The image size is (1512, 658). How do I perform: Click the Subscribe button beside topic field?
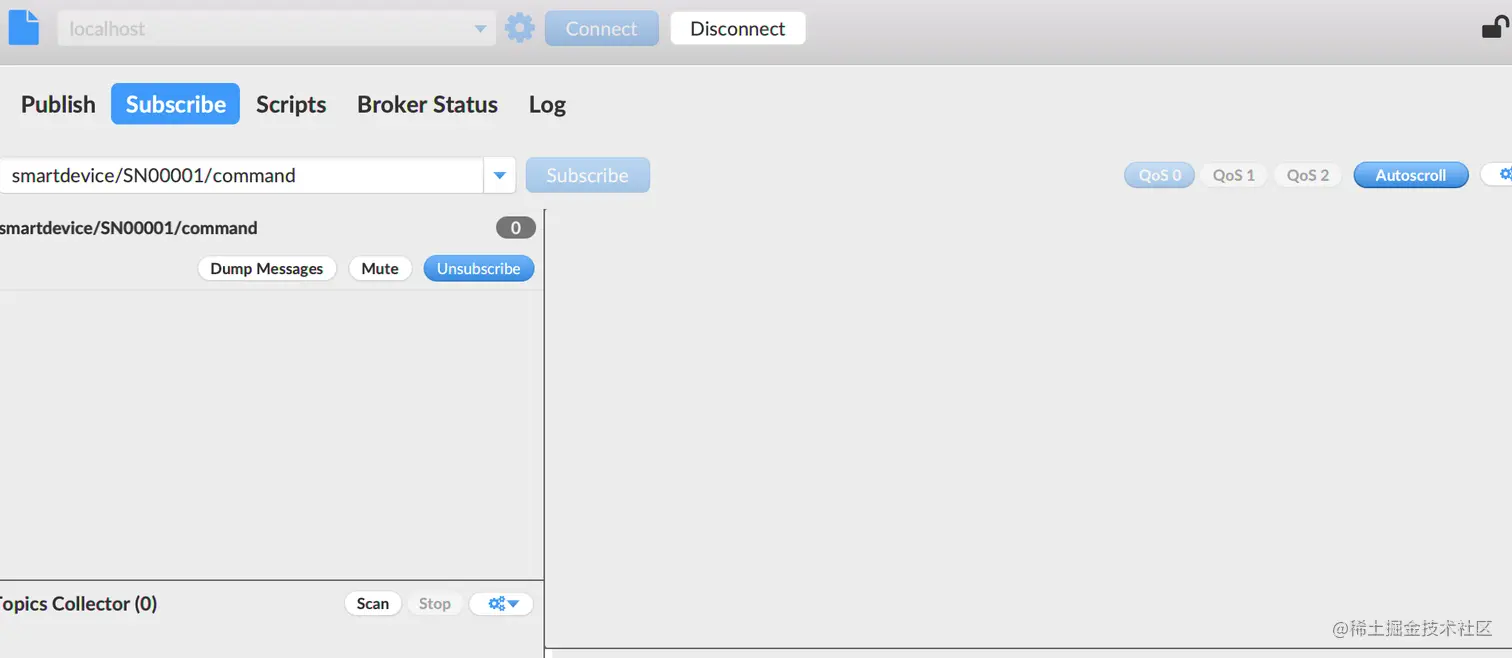[587, 176]
